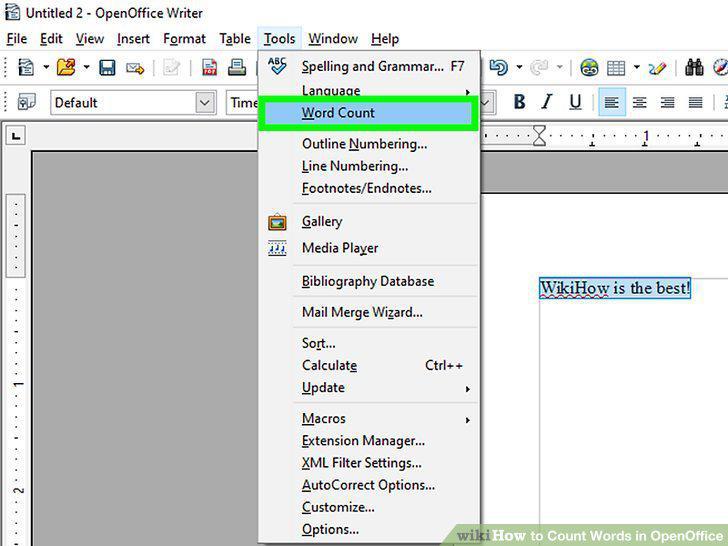The width and height of the screenshot is (728, 546).
Task: Toggle Bold formatting
Action: pos(520,102)
